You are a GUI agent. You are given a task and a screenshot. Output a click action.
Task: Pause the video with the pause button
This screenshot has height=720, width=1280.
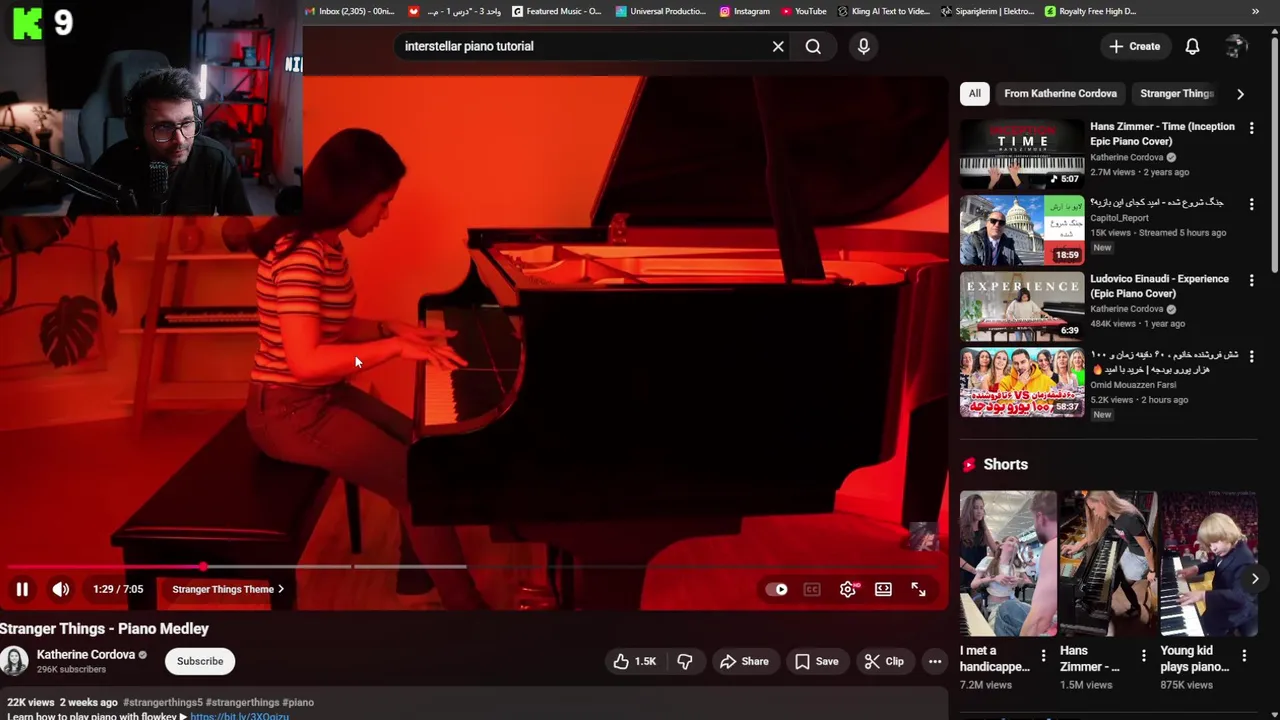tap(21, 589)
